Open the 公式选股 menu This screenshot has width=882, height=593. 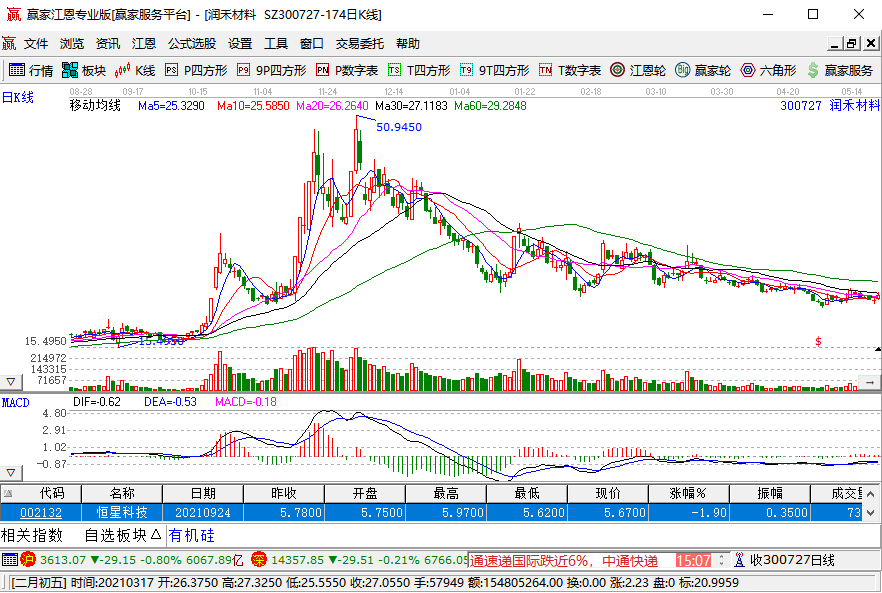(x=192, y=43)
